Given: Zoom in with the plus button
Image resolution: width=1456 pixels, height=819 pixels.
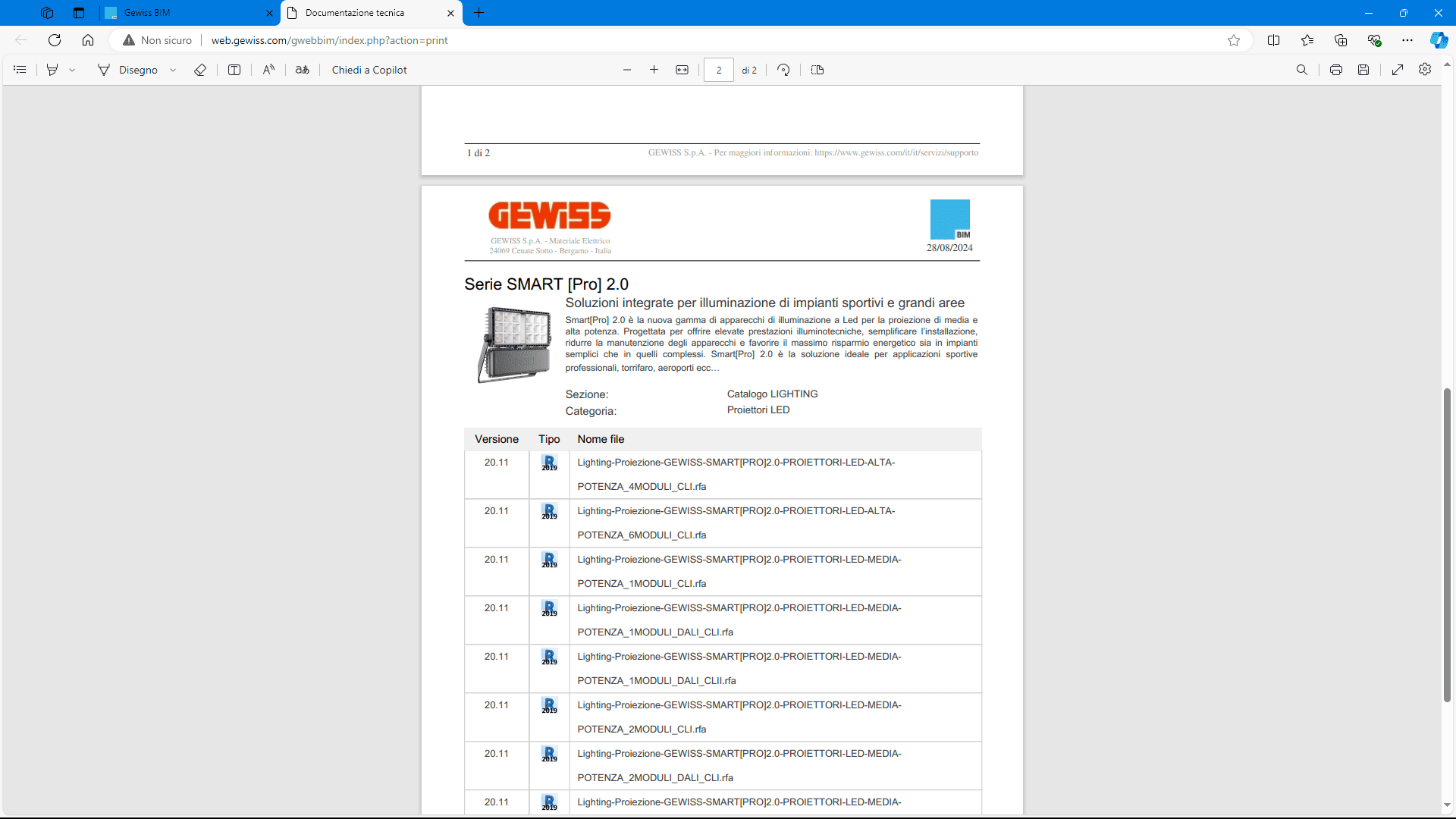Looking at the screenshot, I should click(654, 70).
